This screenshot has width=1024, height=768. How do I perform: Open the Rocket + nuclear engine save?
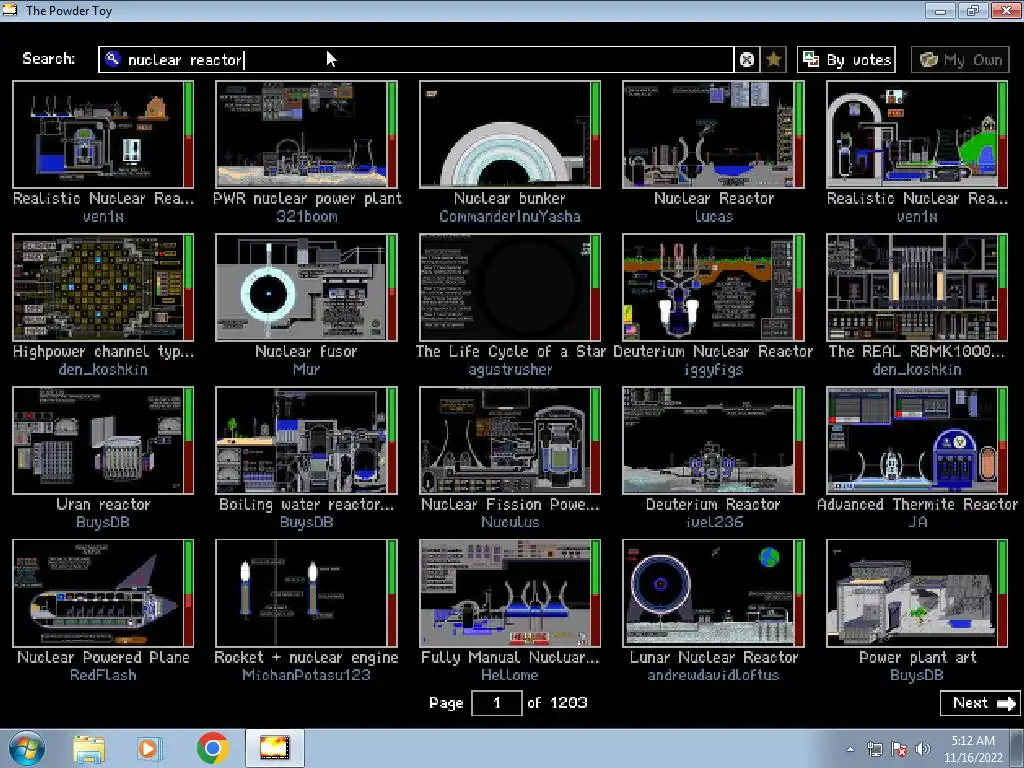(306, 593)
